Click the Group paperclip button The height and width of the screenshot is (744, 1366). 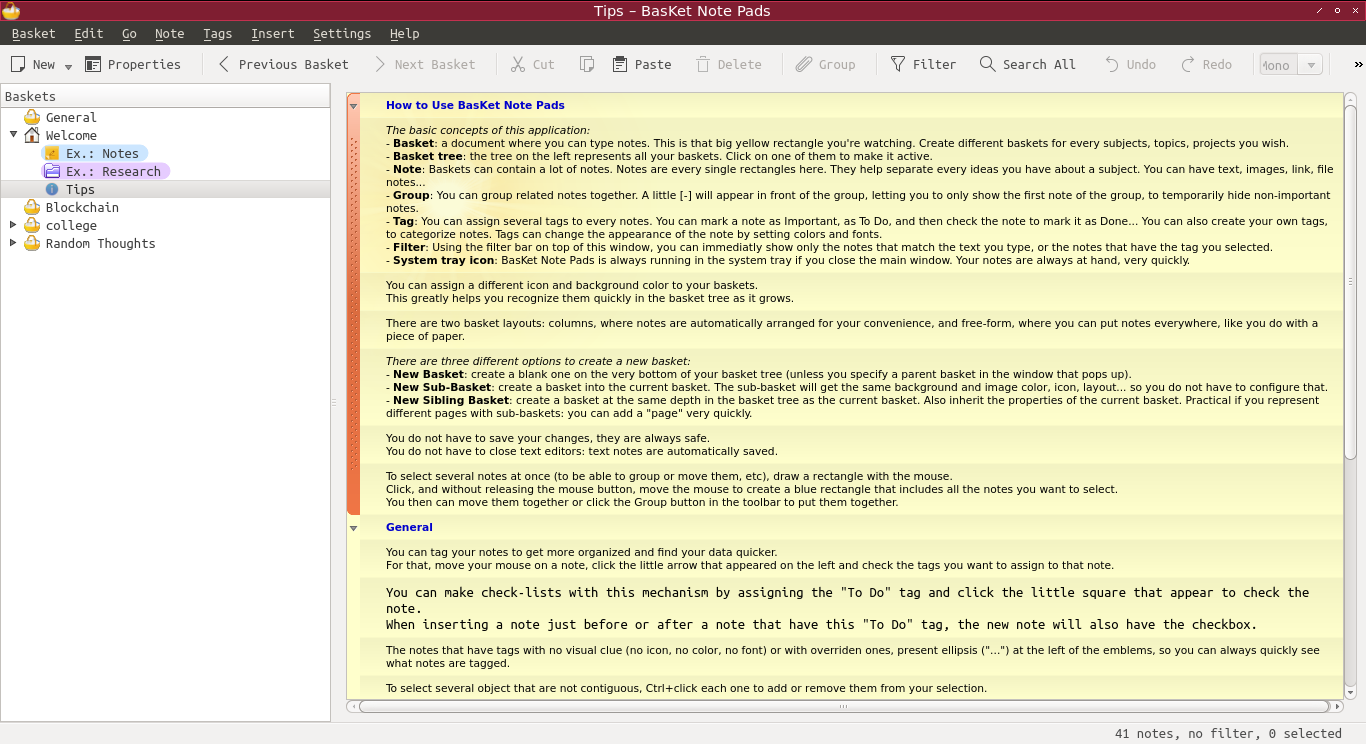(x=826, y=64)
